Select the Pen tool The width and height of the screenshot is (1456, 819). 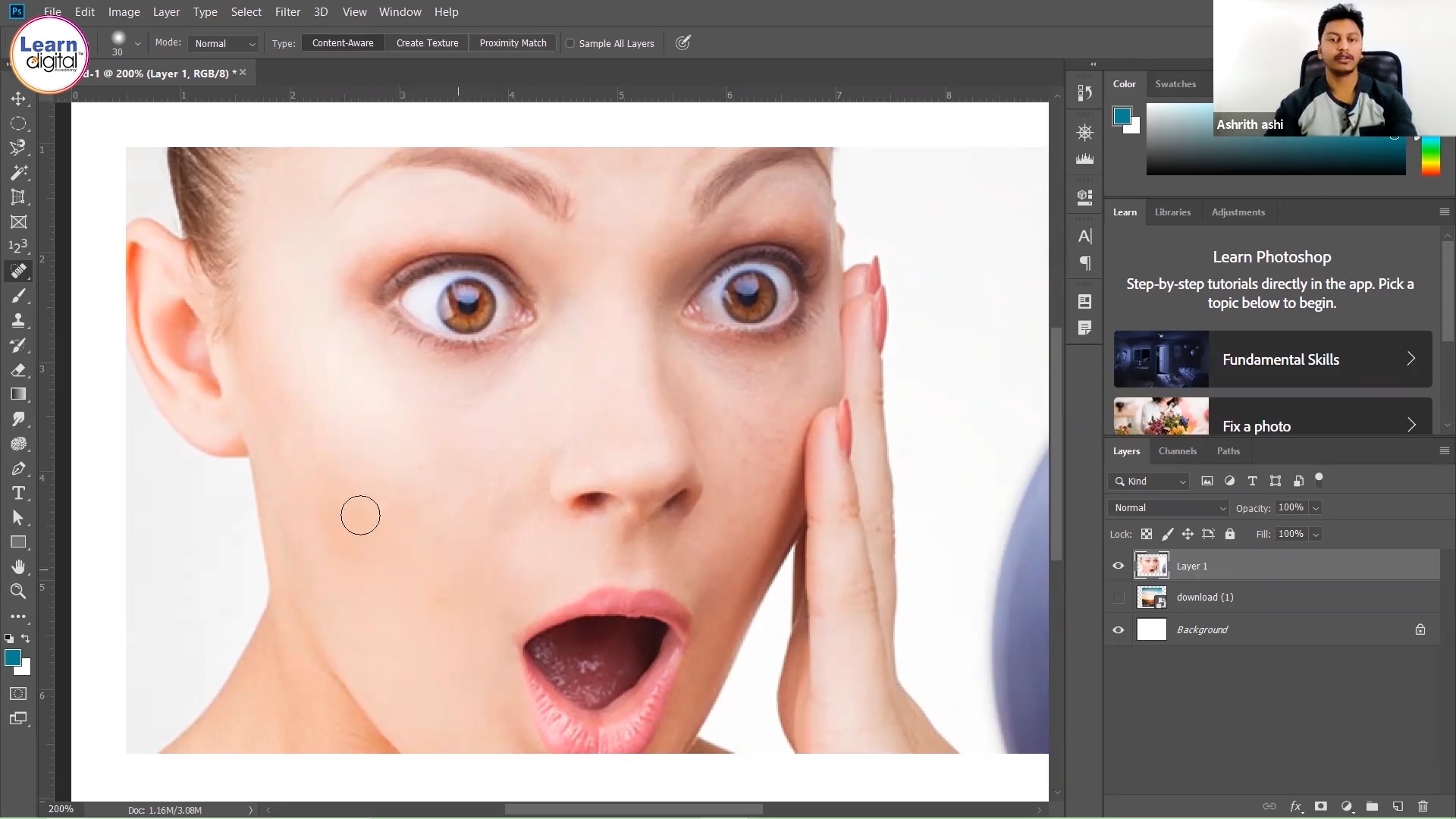18,469
